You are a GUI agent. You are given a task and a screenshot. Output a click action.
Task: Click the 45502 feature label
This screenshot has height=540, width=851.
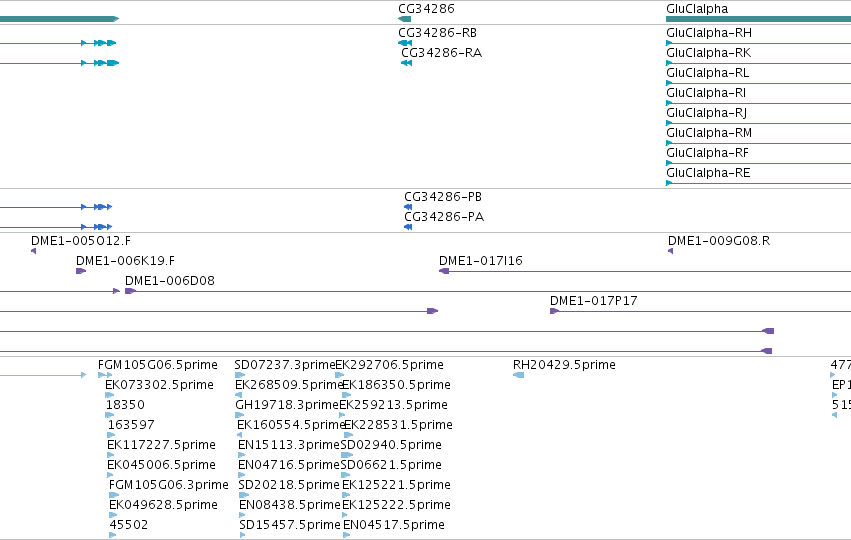click(129, 525)
